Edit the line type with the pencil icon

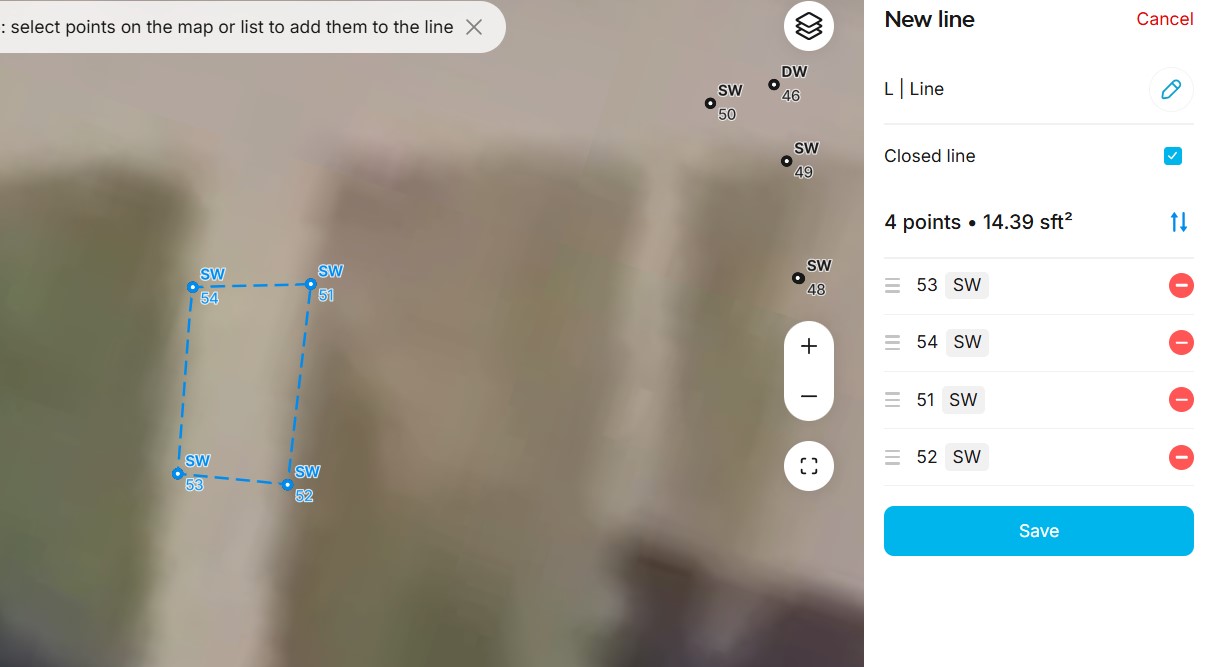click(1171, 89)
